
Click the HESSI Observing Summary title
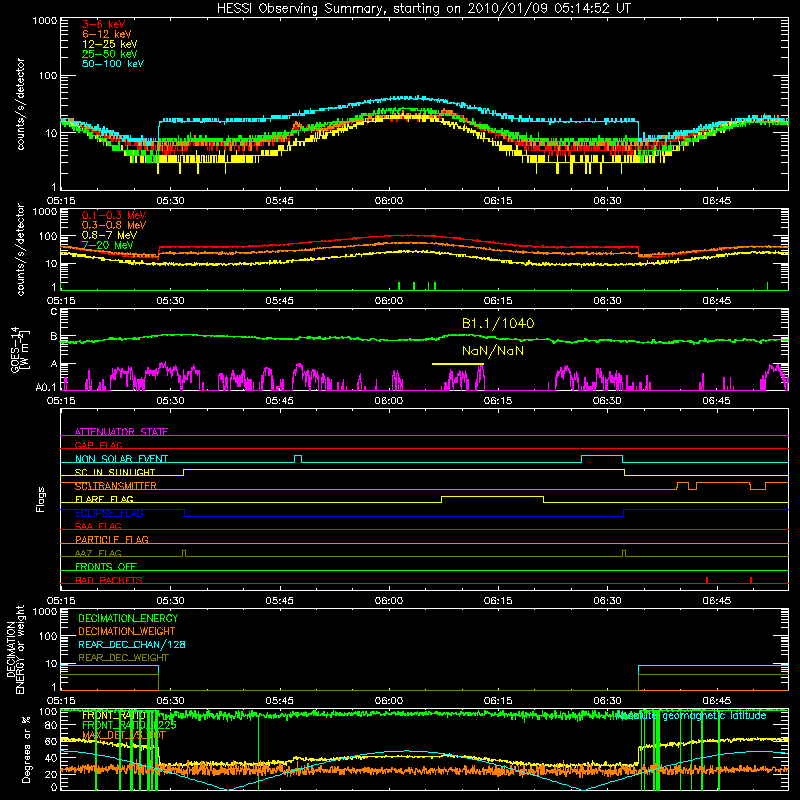(x=423, y=9)
